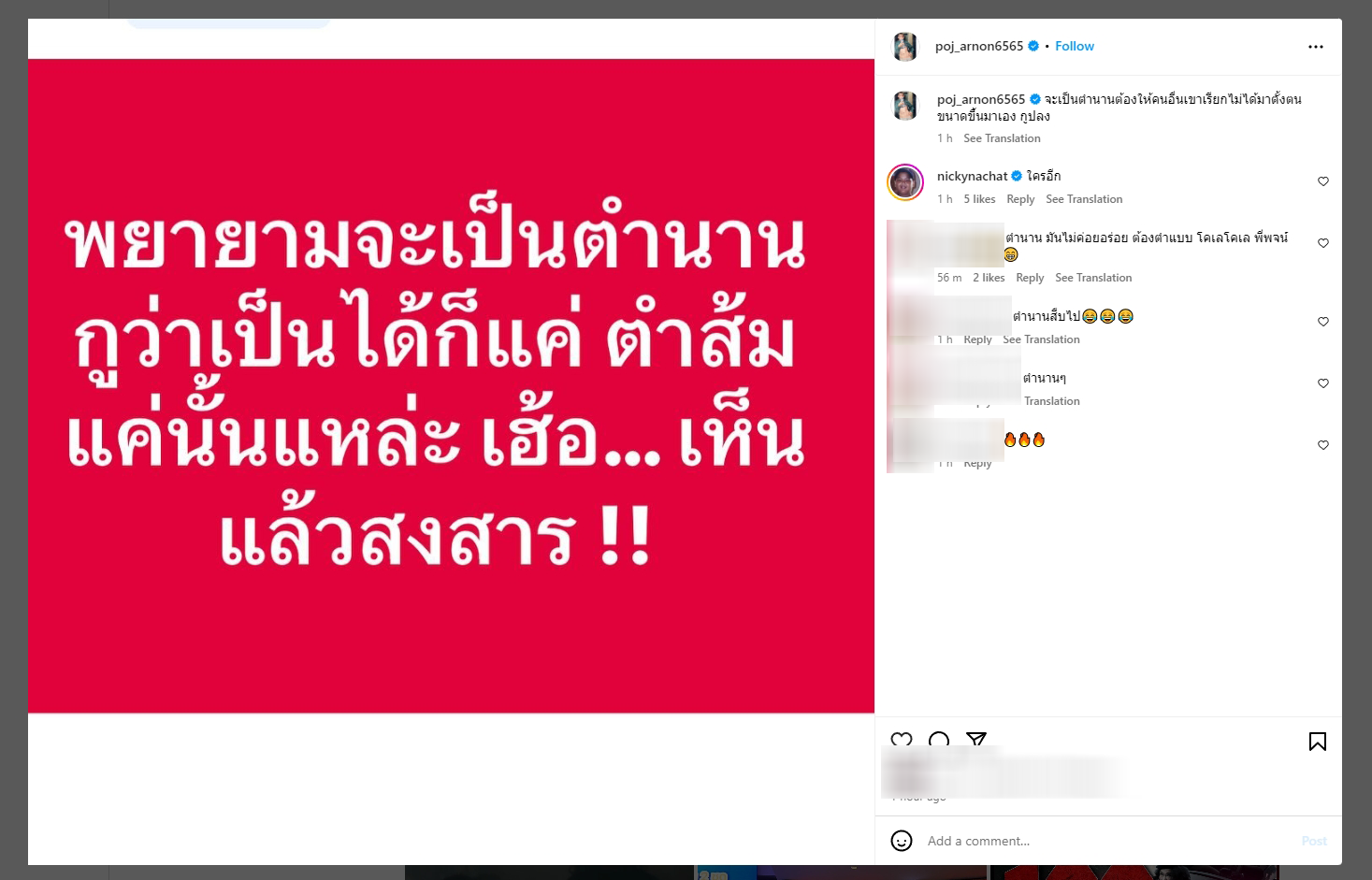Click See Translation on the 56 m comment
Image resolution: width=1372 pixels, height=880 pixels.
(x=1093, y=278)
